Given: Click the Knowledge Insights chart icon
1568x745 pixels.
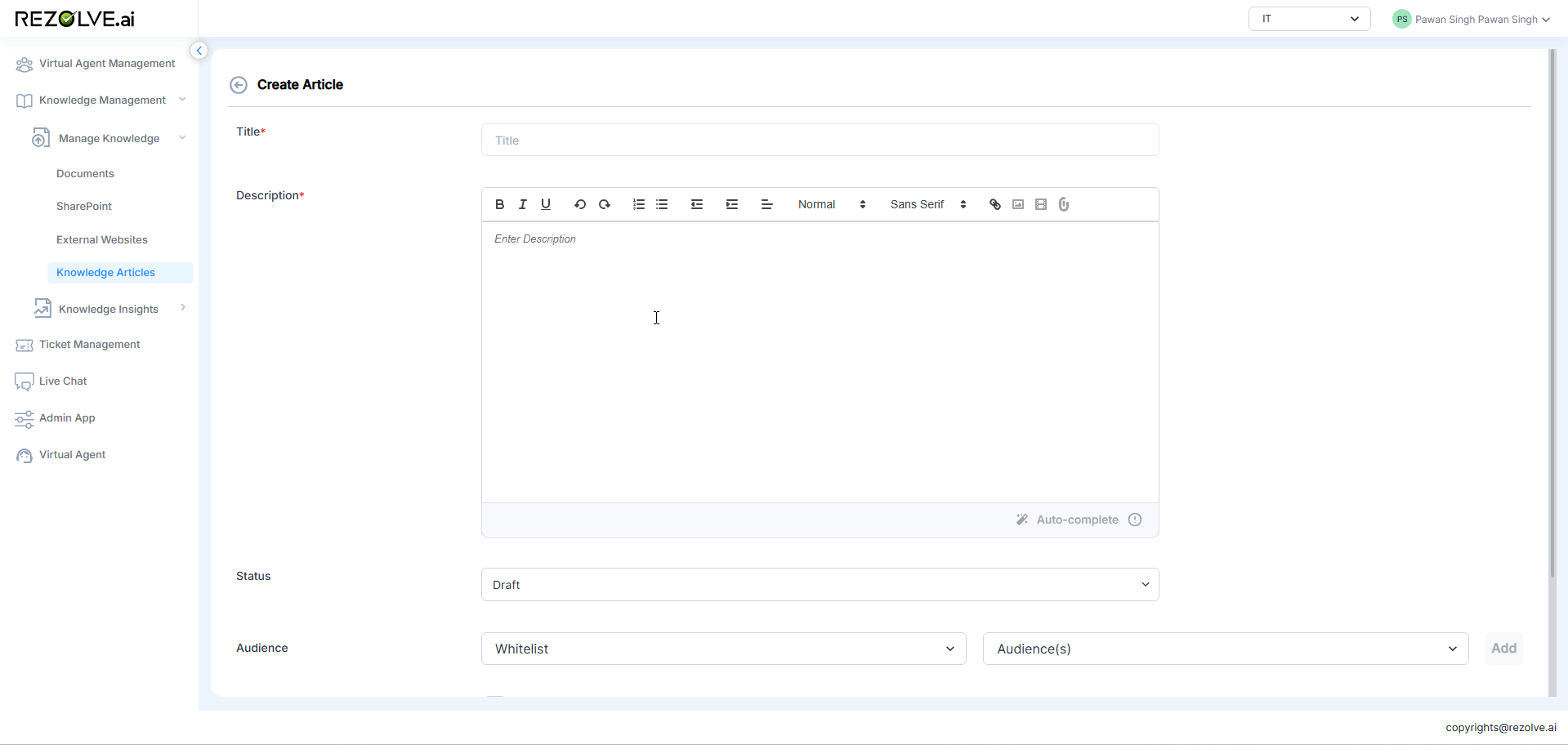Looking at the screenshot, I should point(42,308).
